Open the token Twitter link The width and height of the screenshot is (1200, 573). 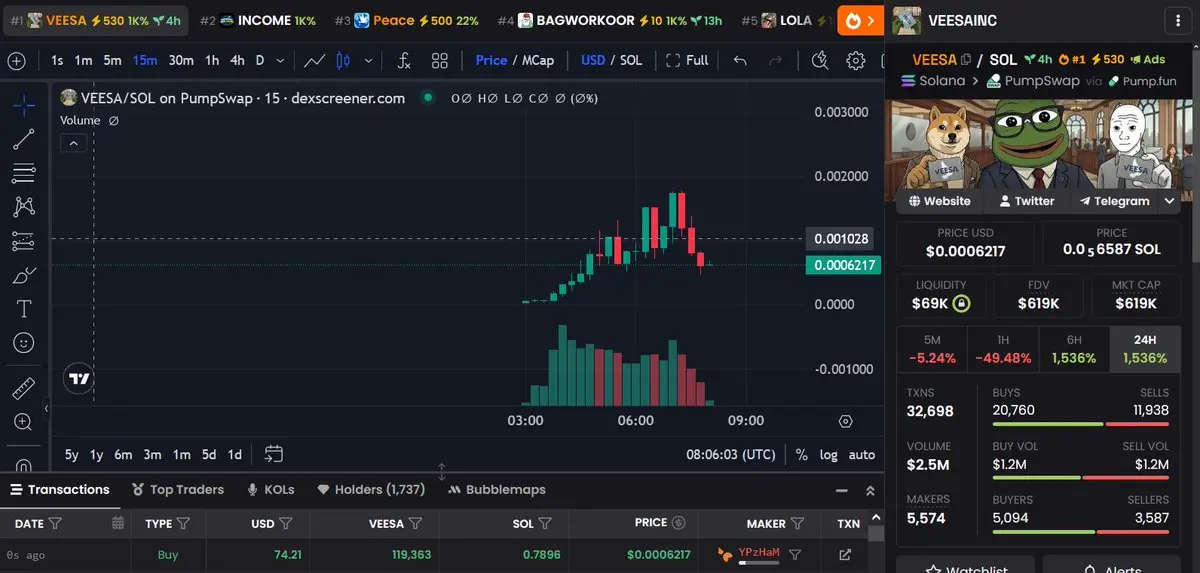click(1027, 201)
